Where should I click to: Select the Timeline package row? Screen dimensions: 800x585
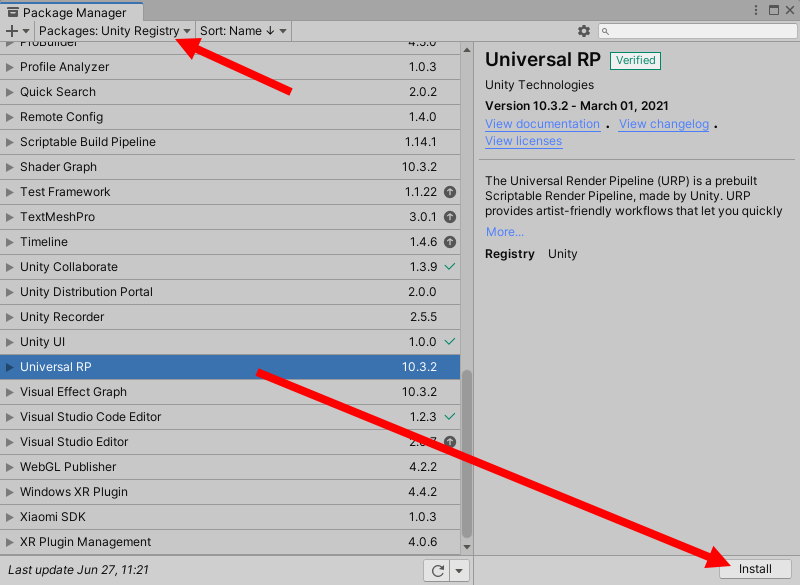point(230,242)
